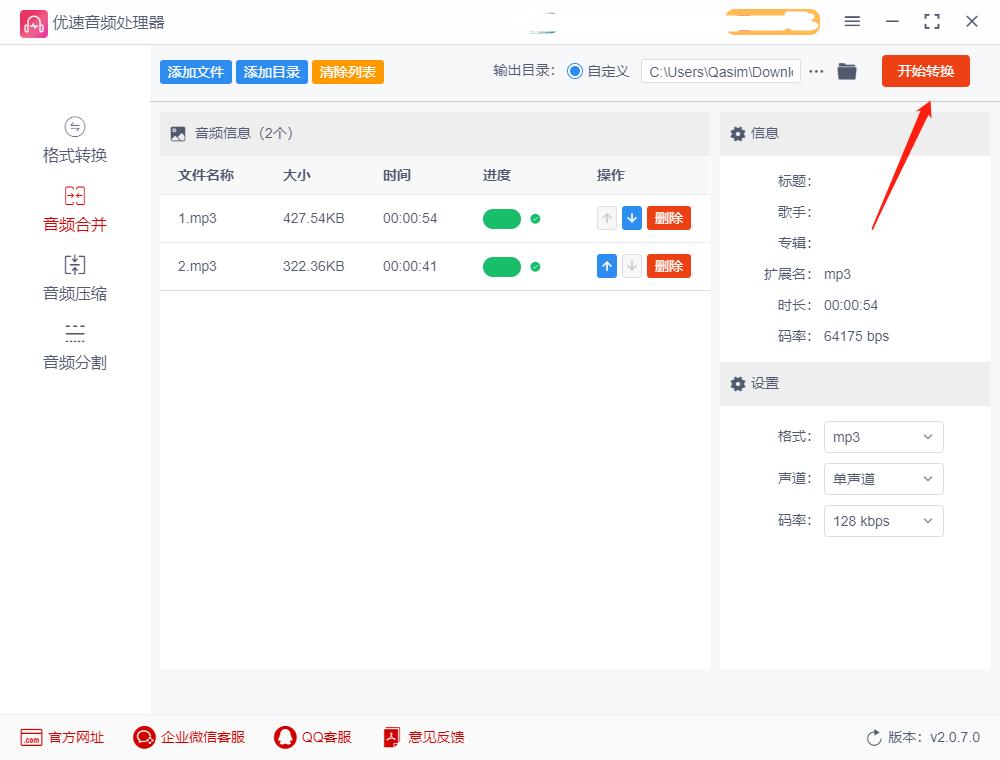Open the 官方网址 official website link
The image size is (1000, 760).
pos(62,738)
